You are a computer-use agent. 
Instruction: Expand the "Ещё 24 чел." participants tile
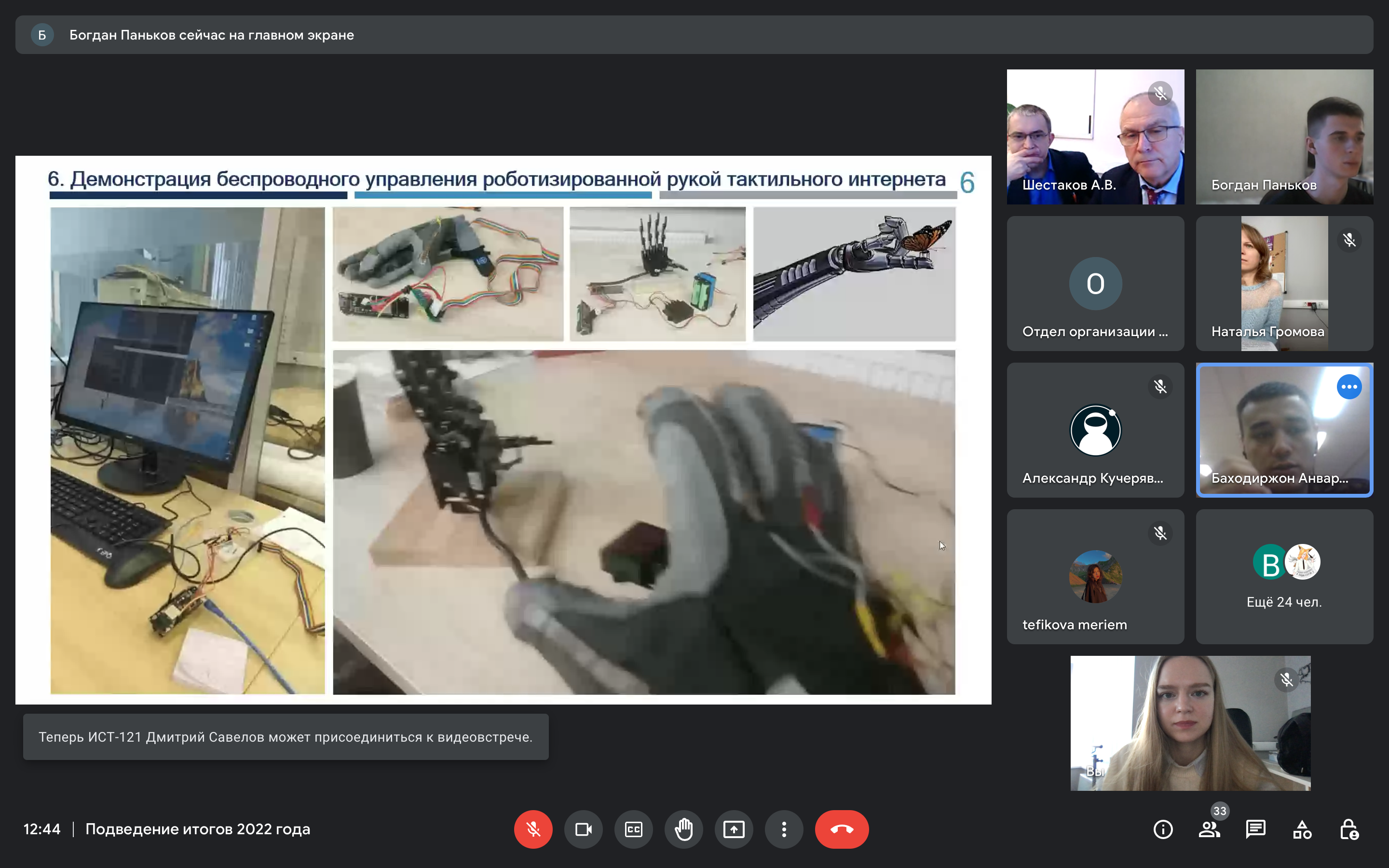pos(1284,576)
